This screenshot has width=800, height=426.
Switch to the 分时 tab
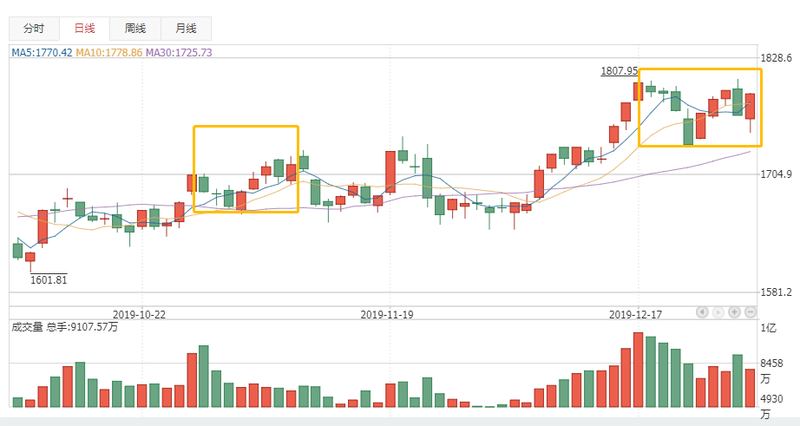coord(34,29)
